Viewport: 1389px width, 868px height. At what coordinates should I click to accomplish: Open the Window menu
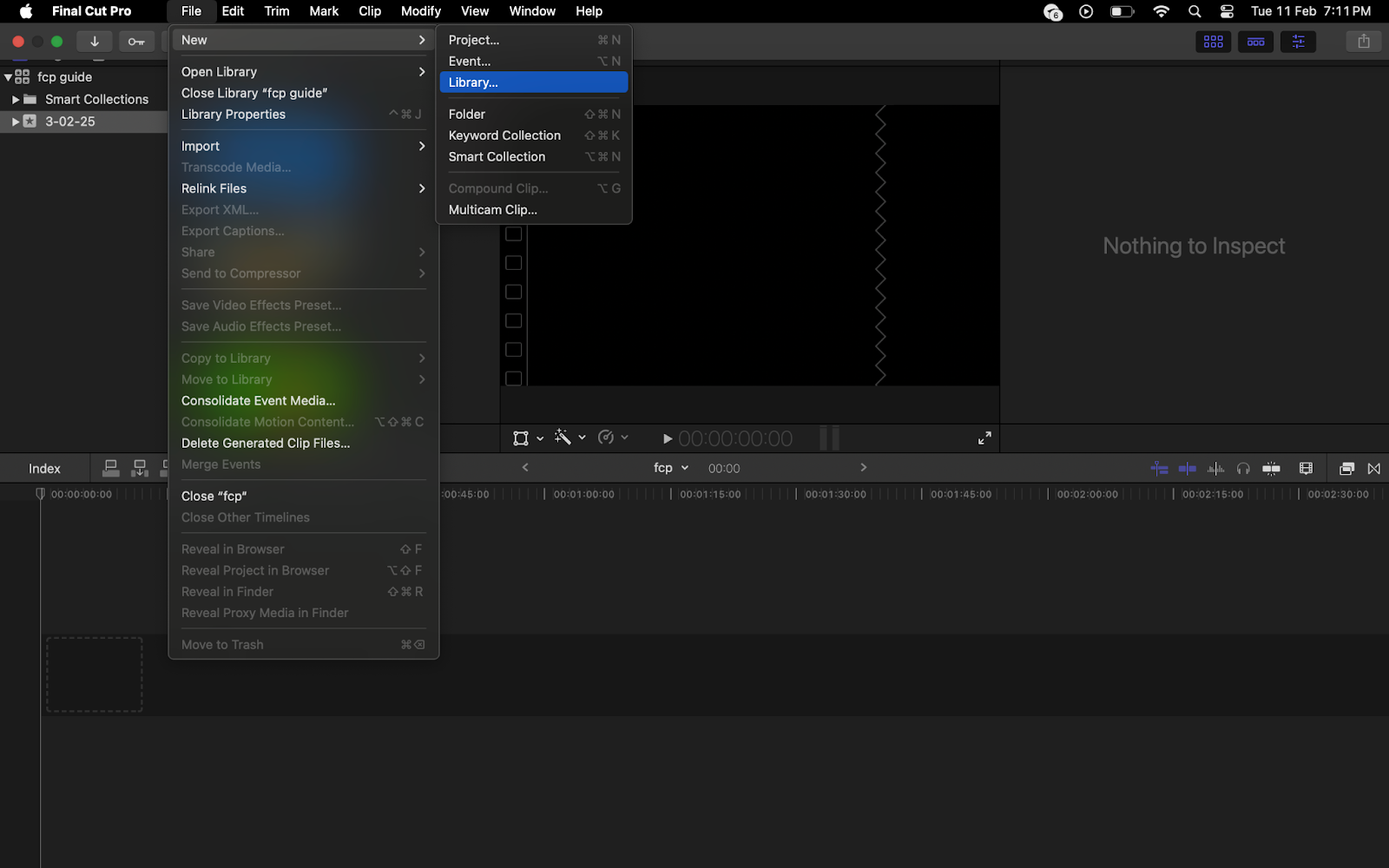532,11
